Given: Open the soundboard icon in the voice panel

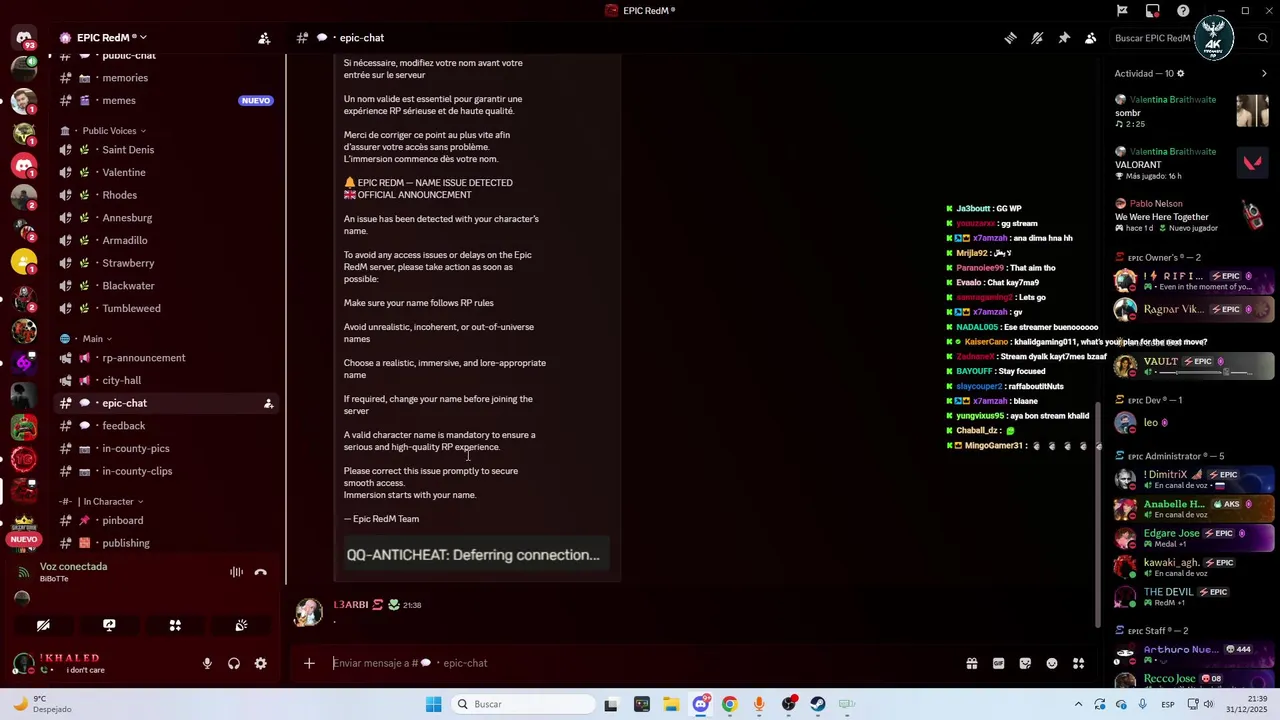Looking at the screenshot, I should (x=241, y=625).
